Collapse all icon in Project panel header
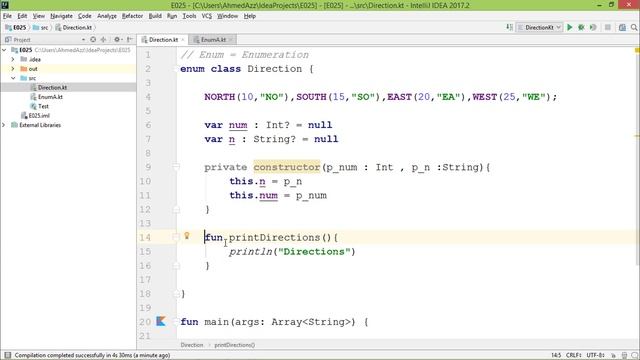Viewport: 640px width, 360px height. 103,40
